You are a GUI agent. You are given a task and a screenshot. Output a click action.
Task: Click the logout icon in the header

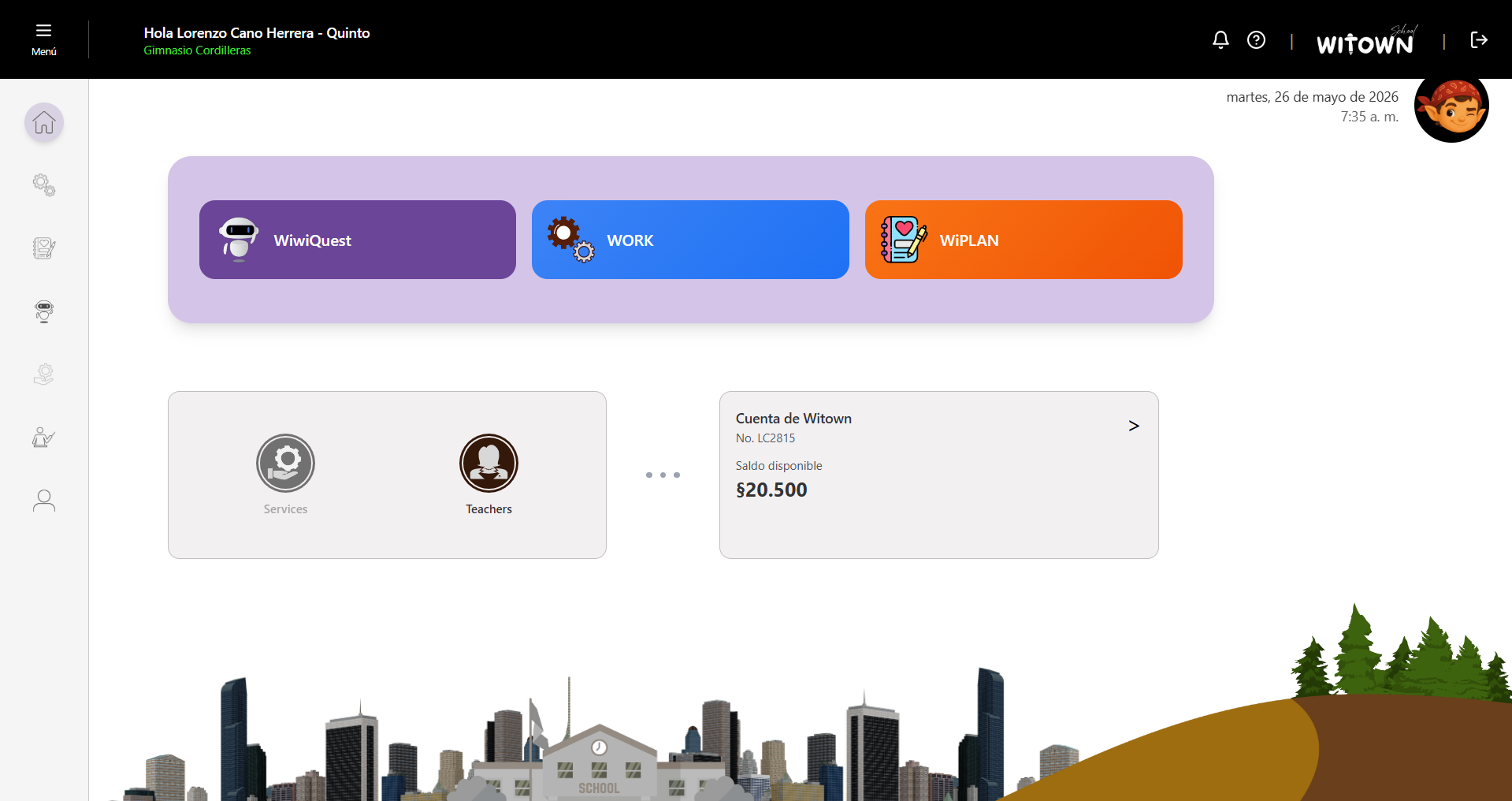[x=1479, y=39]
